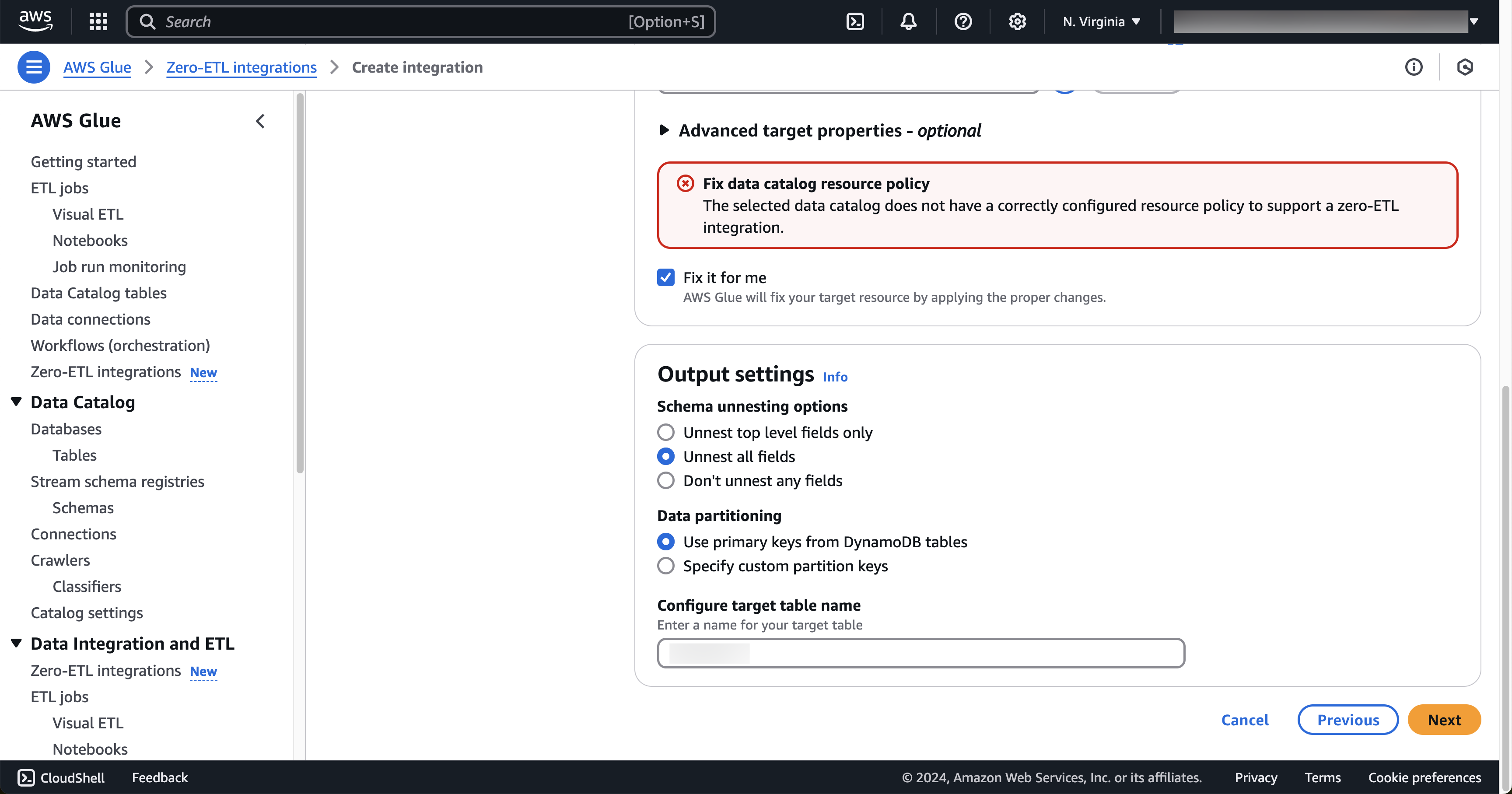Open Crawlers in the sidebar
The image size is (1512, 794).
tap(60, 560)
